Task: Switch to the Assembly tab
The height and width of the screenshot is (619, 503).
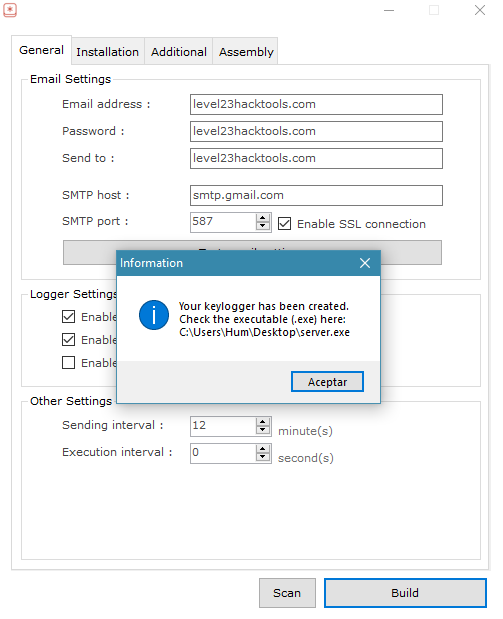Action: click(x=246, y=52)
